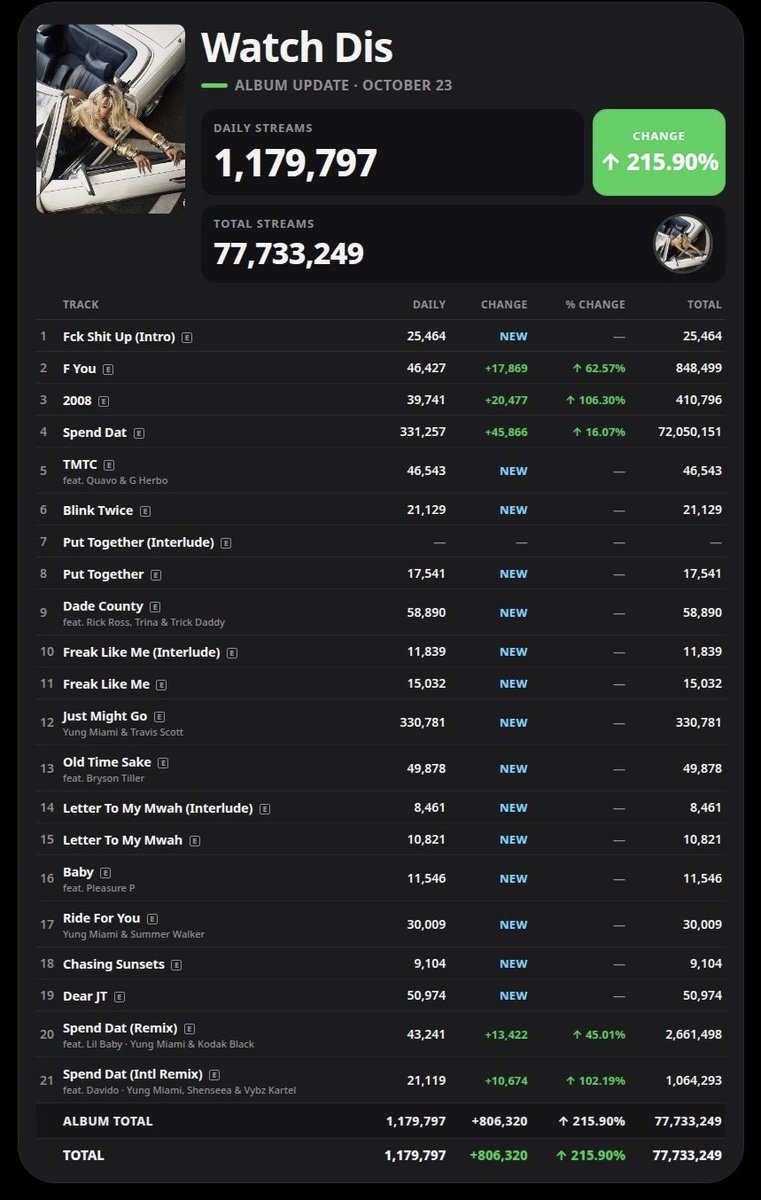Select the explicit icon next to Spend Dat

pyautogui.click(x=139, y=433)
